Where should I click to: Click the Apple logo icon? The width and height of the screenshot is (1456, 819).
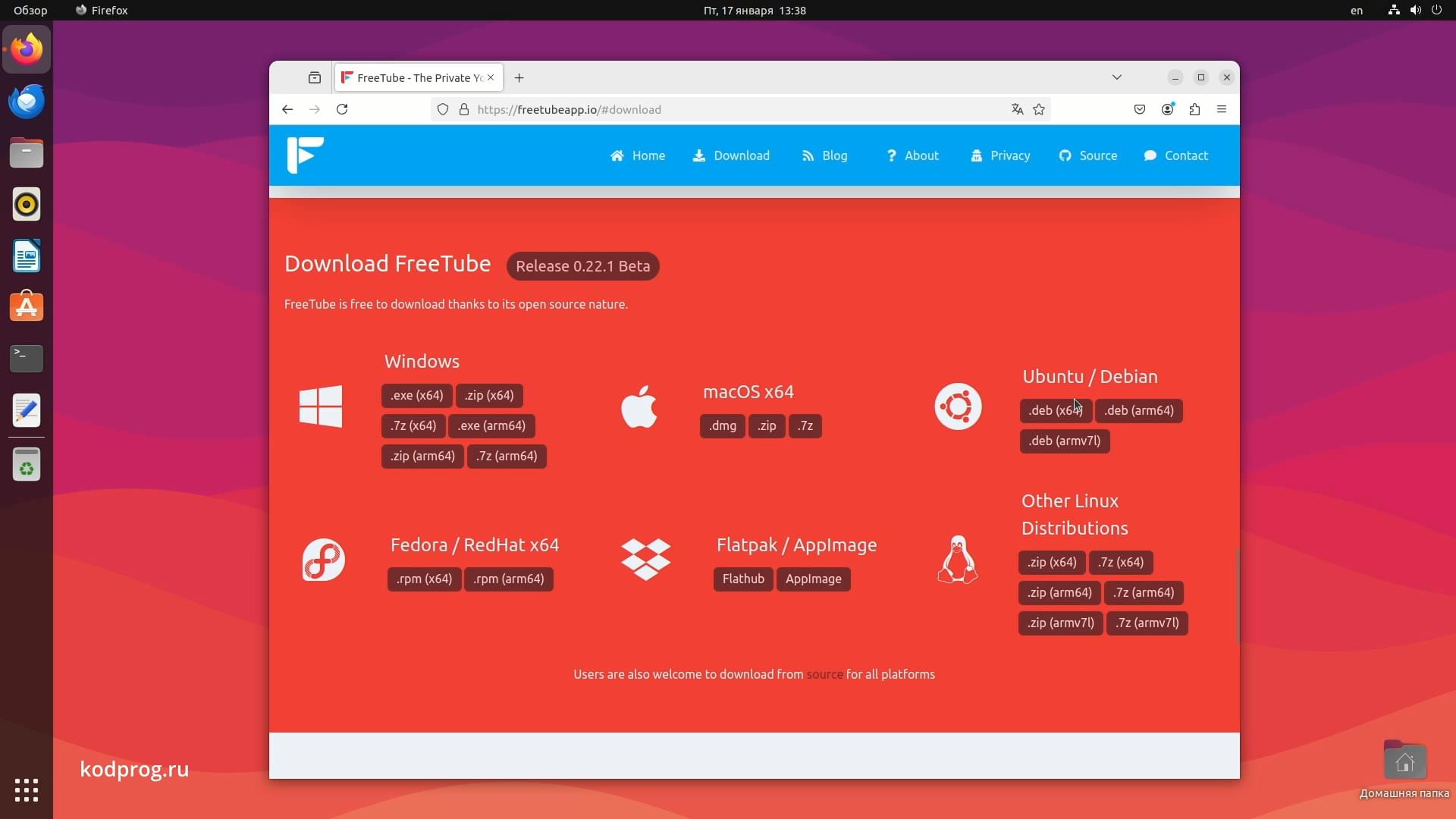(639, 406)
